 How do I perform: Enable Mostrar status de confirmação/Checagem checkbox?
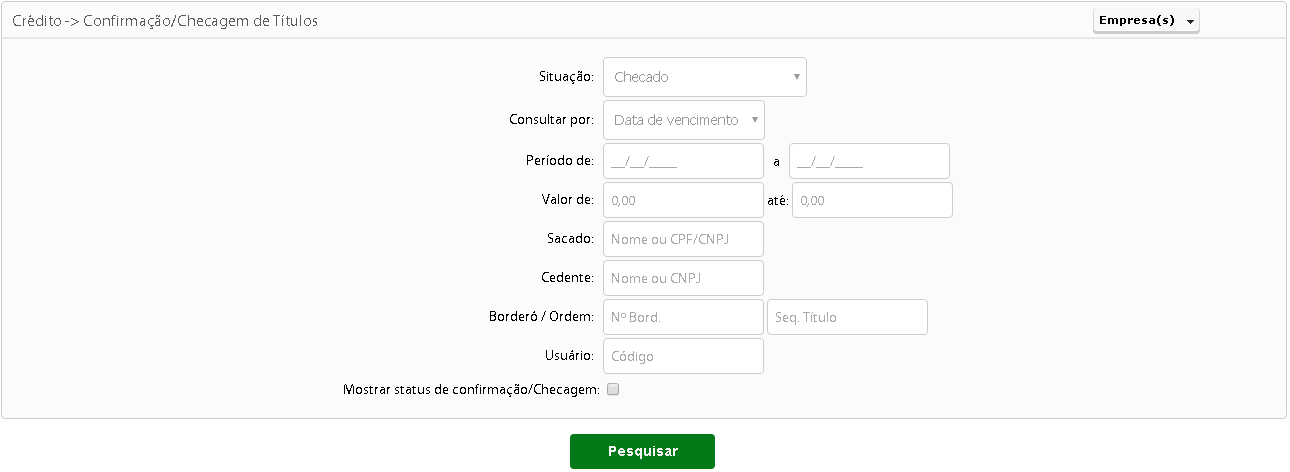coord(613,390)
